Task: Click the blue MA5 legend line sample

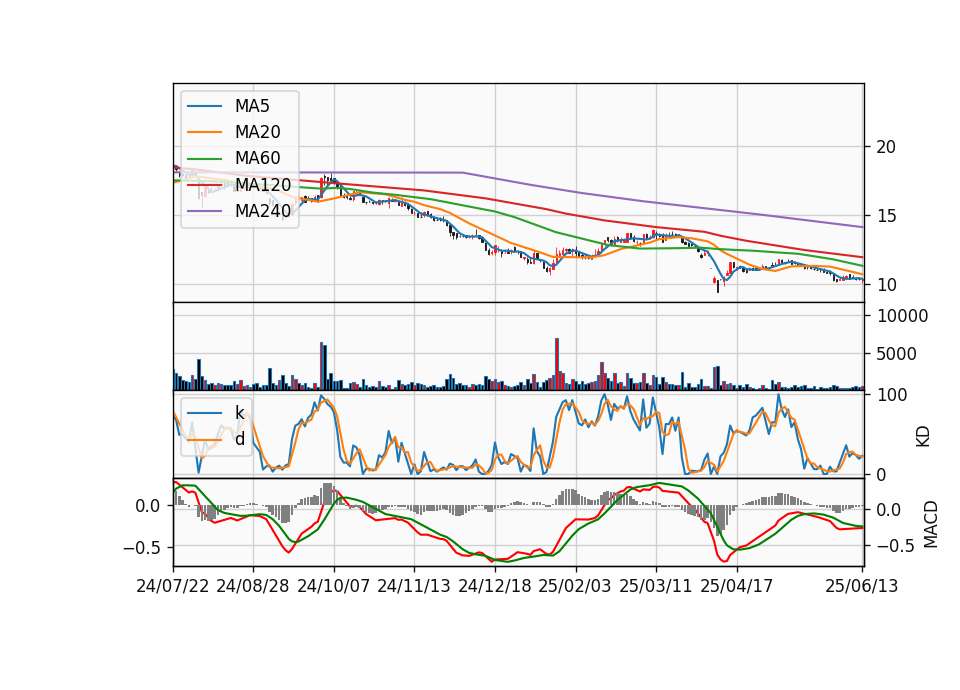Action: (204, 107)
